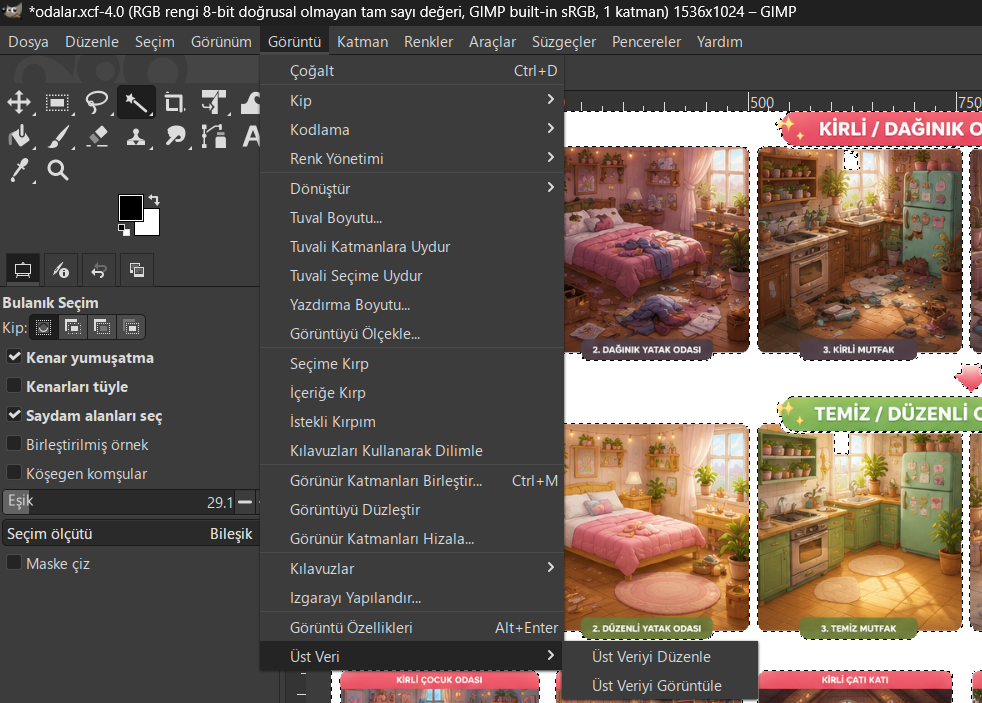
Task: Open the Tool Options tab
Action: (23, 270)
